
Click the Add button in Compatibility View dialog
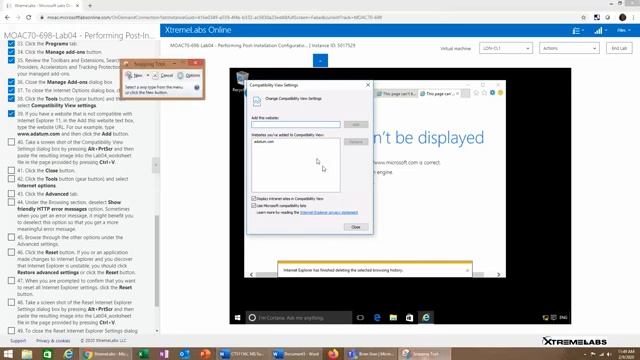click(x=356, y=124)
